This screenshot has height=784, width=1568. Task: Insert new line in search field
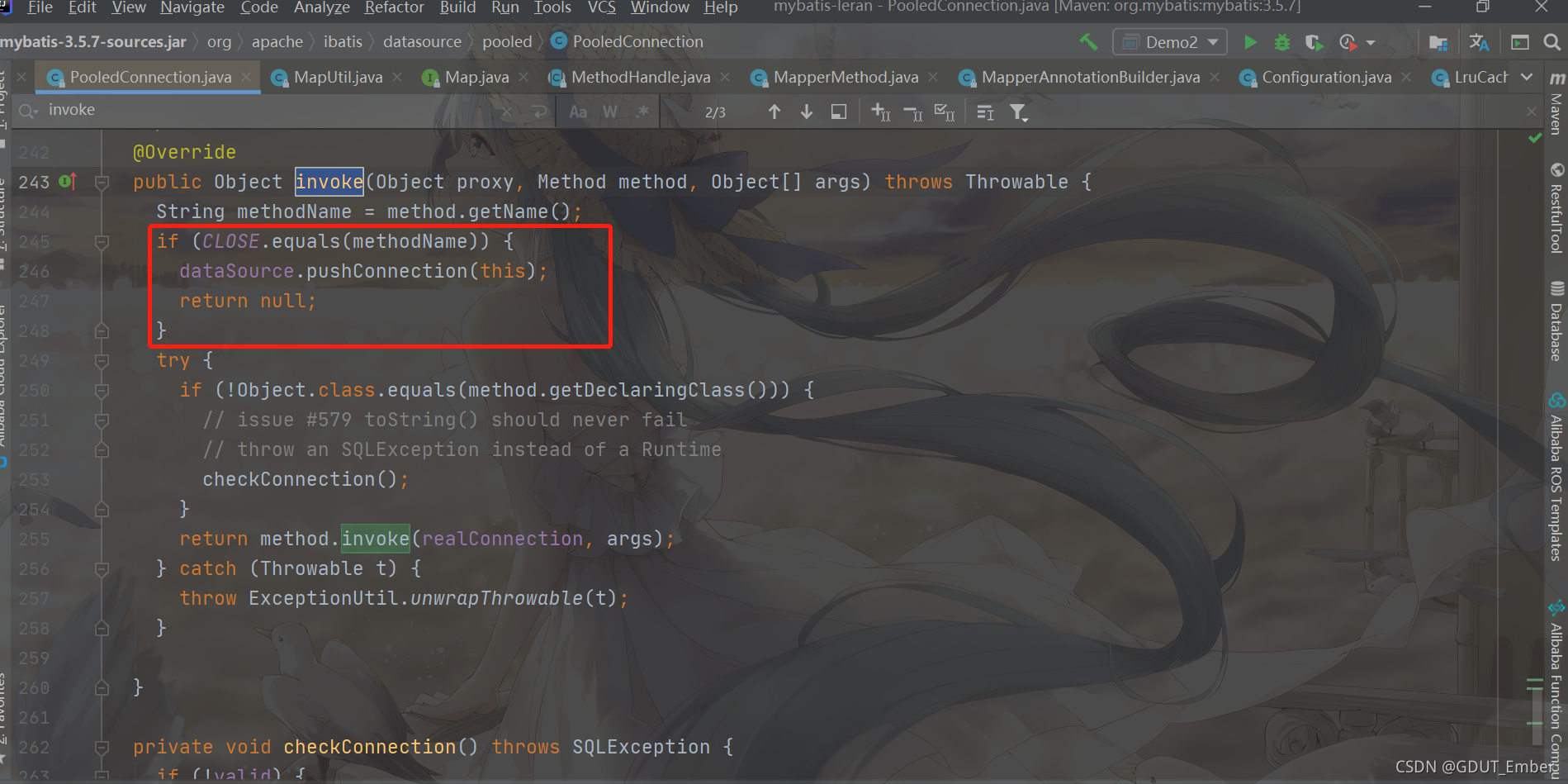(539, 112)
